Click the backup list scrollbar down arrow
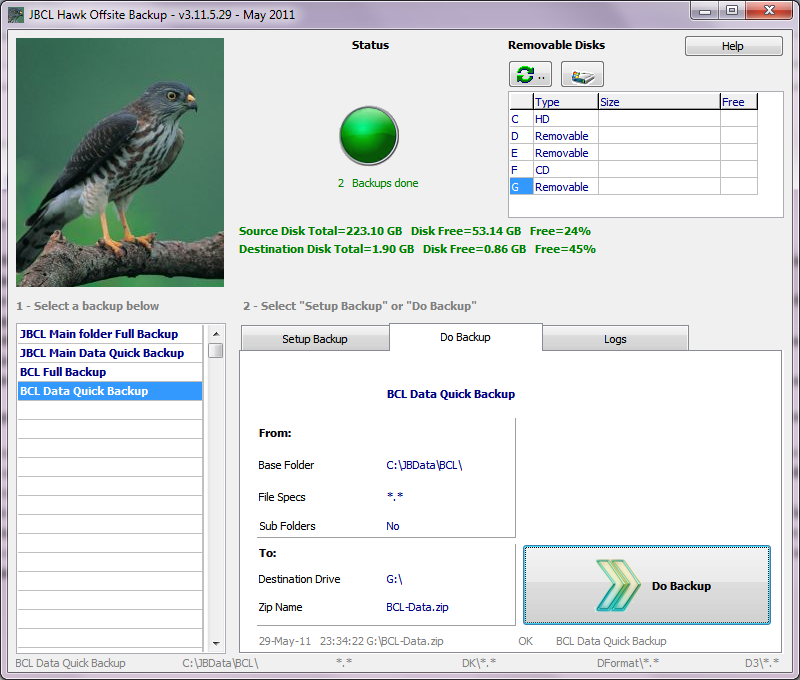Image resolution: width=800 pixels, height=680 pixels. pos(215,643)
